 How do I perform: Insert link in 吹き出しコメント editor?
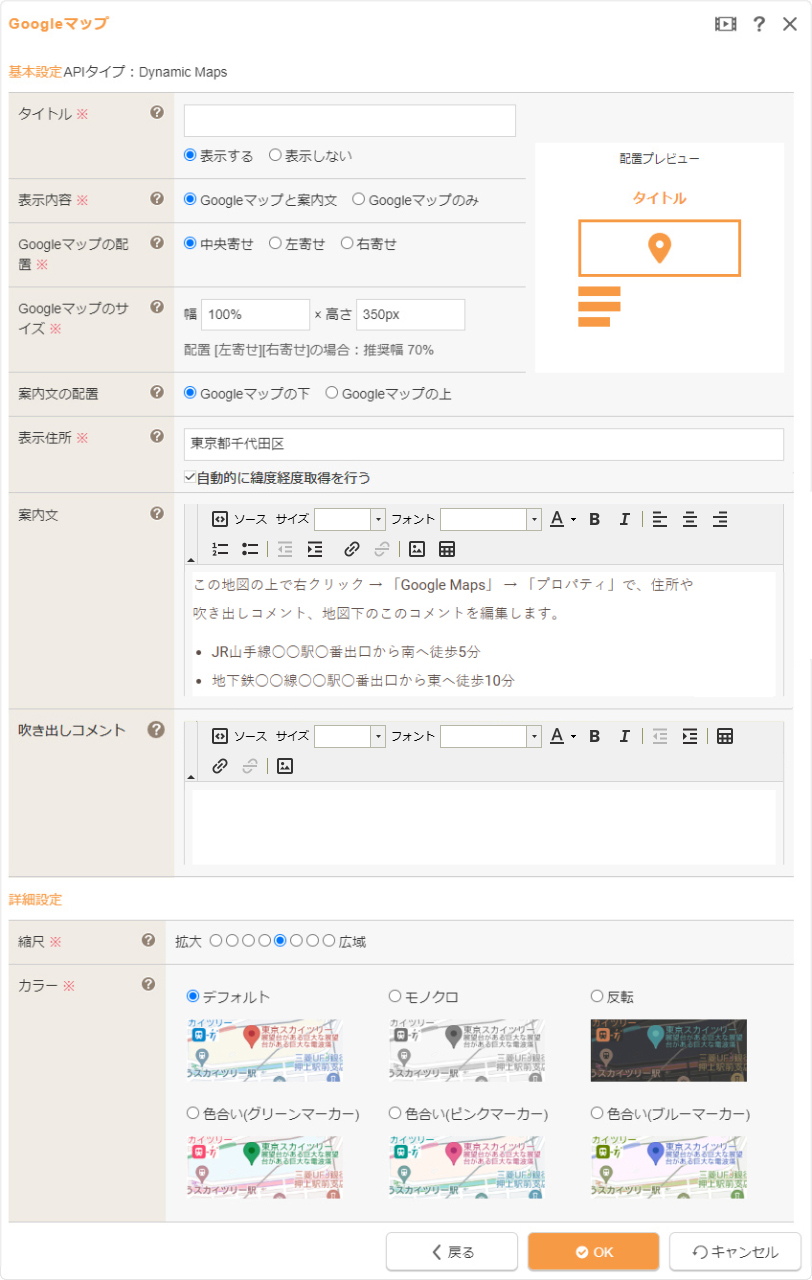220,766
